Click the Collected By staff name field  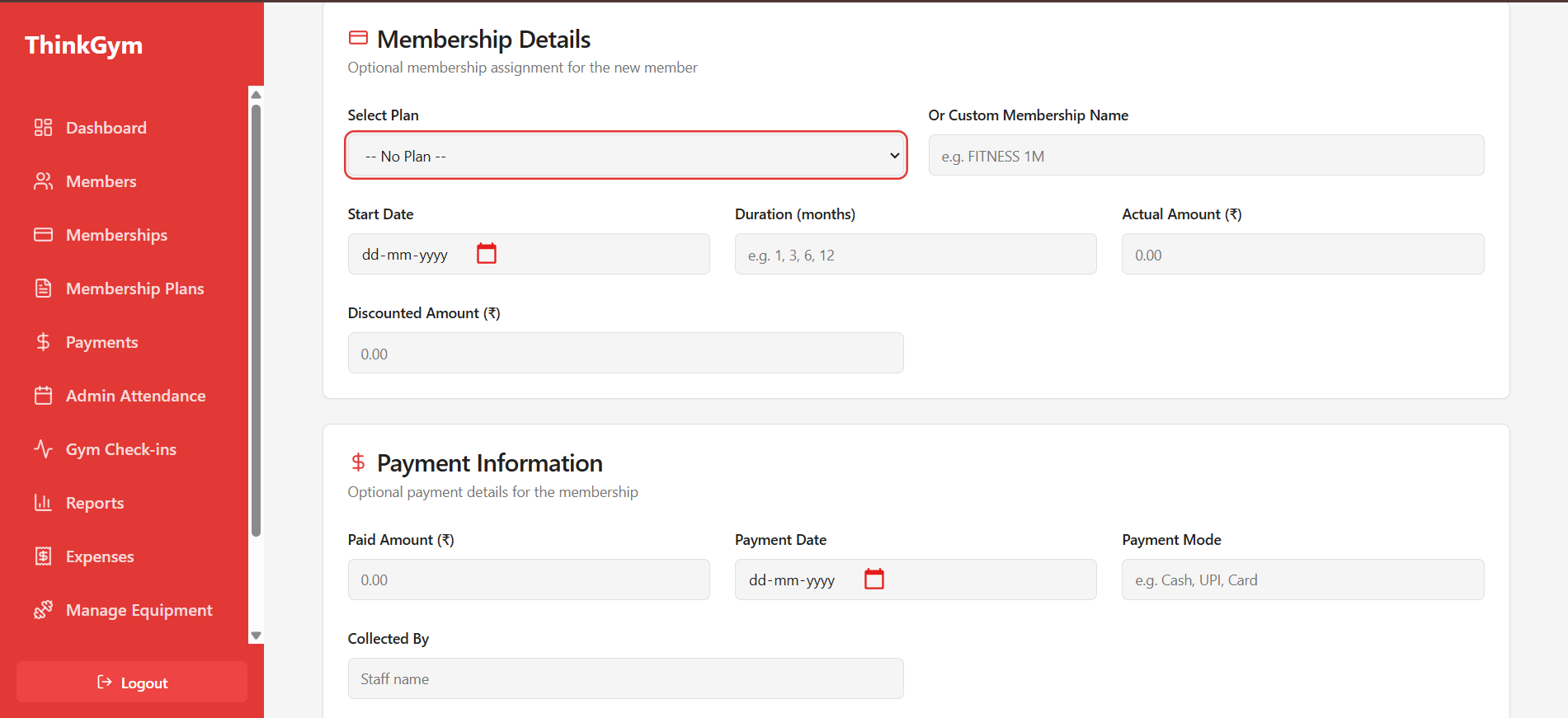coord(625,678)
